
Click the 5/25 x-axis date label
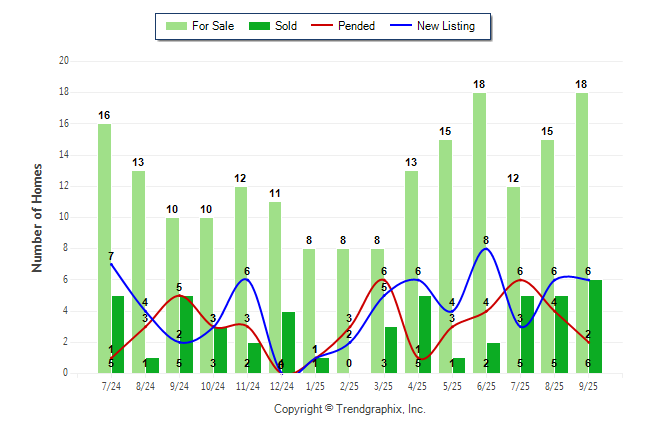(452, 387)
